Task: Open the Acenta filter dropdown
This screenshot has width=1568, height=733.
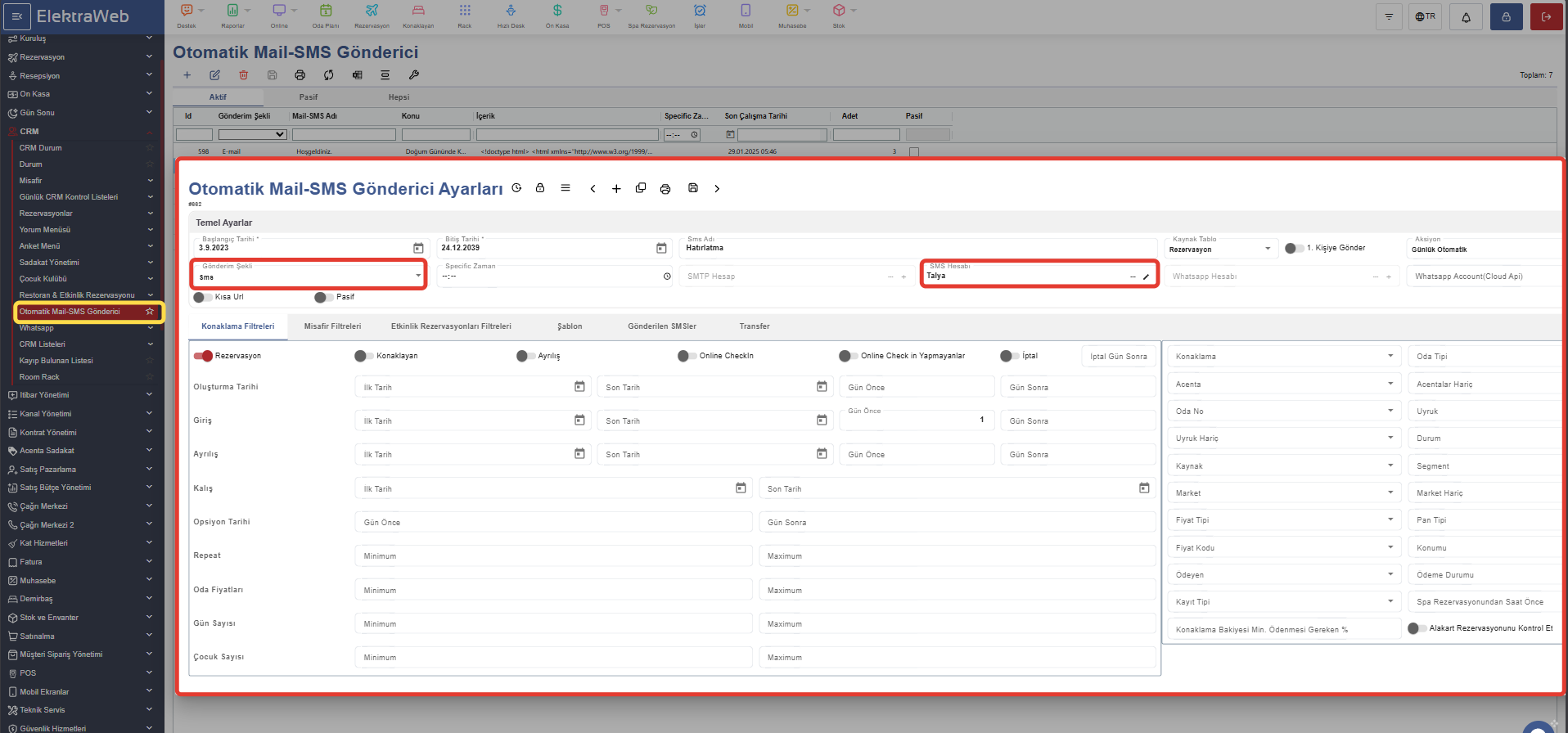Action: coord(1282,384)
